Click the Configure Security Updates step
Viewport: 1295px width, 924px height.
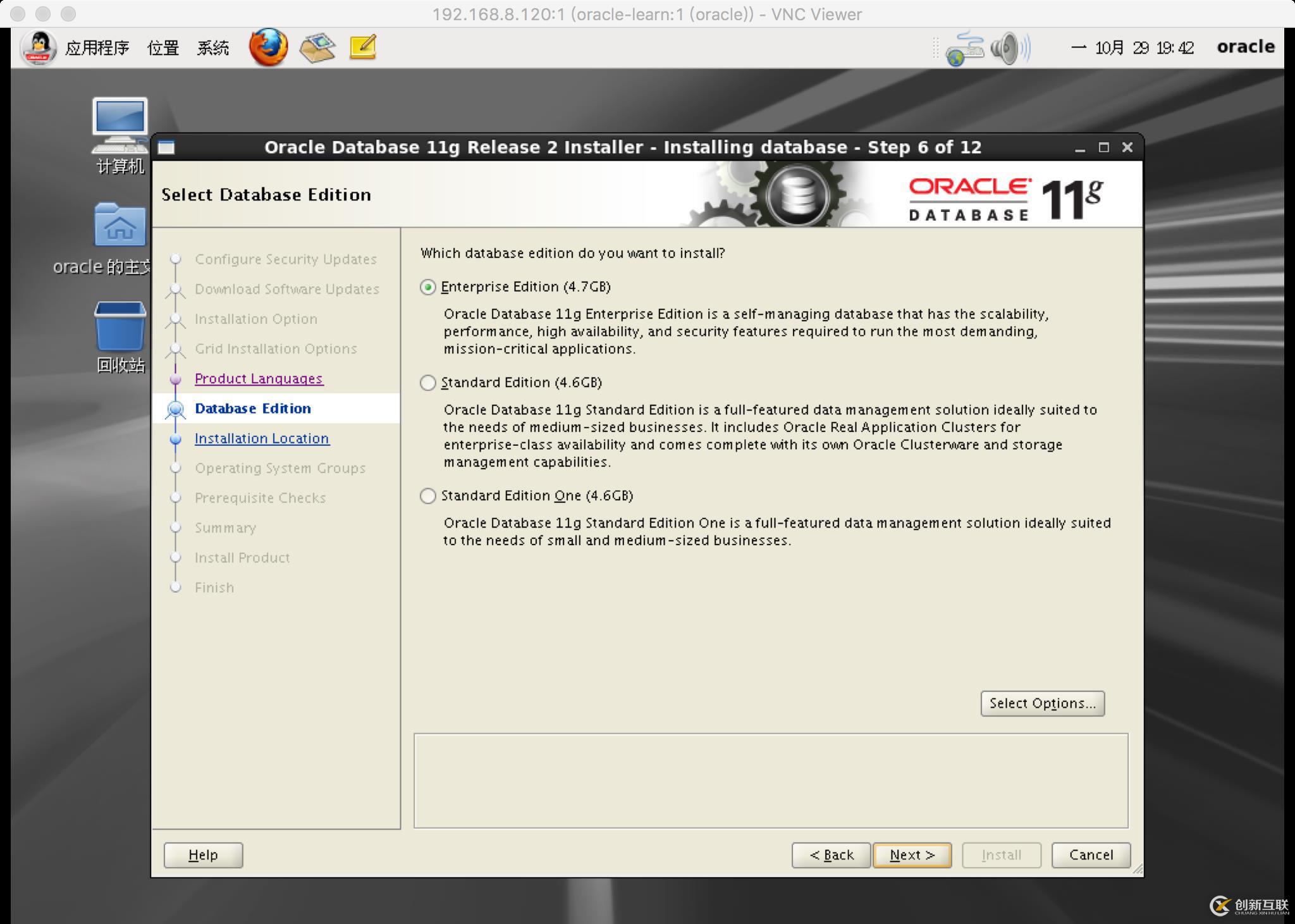tap(286, 259)
